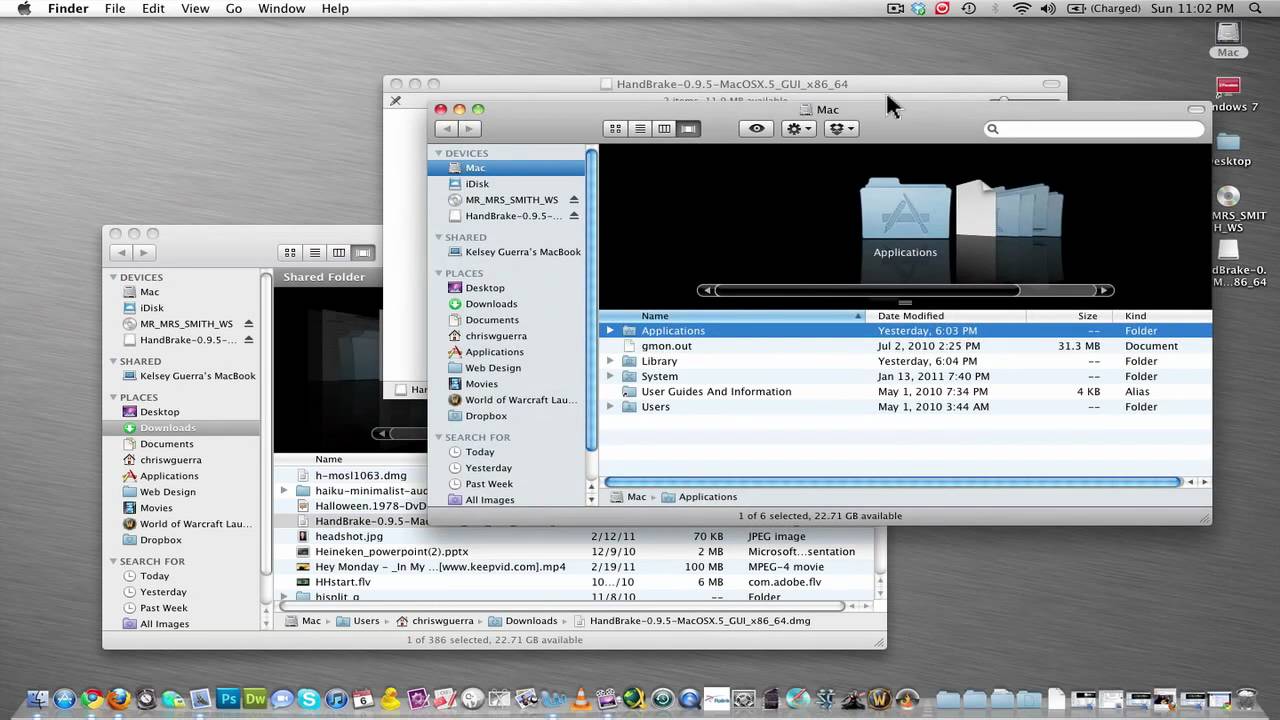1280x720 pixels.
Task: Switch Mac window to column view
Action: coord(664,128)
